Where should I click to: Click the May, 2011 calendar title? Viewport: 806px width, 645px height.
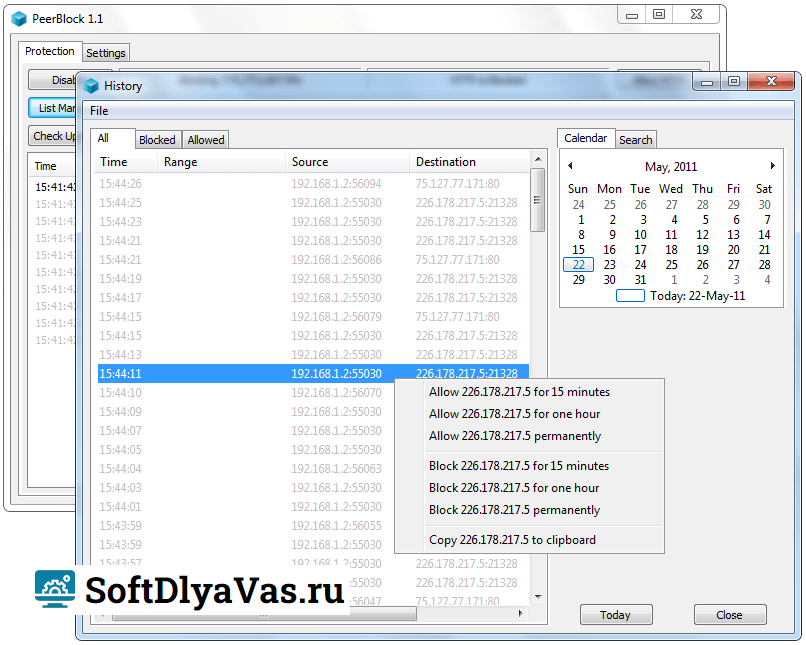pyautogui.click(x=671, y=167)
